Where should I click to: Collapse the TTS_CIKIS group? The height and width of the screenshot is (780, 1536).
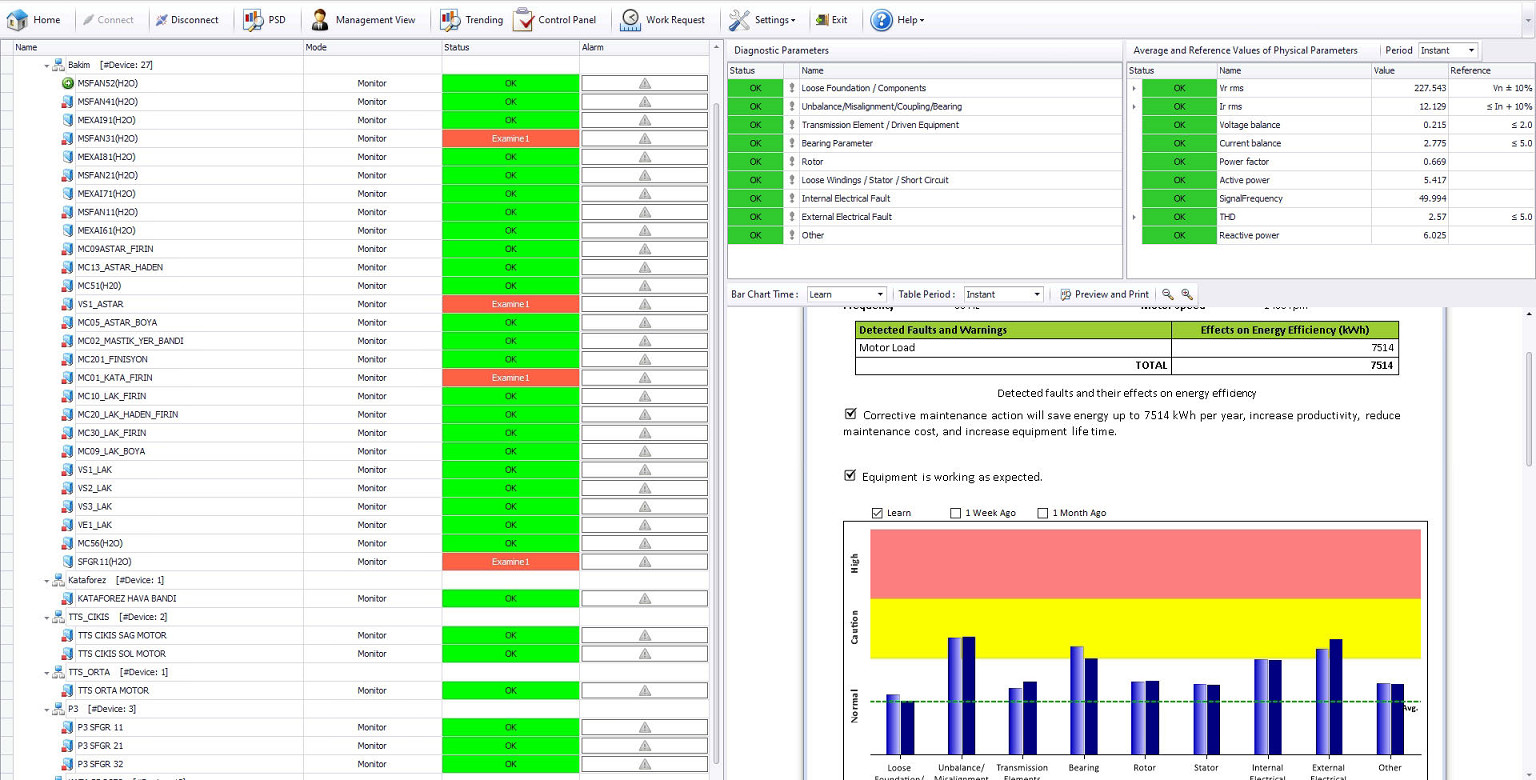46,617
